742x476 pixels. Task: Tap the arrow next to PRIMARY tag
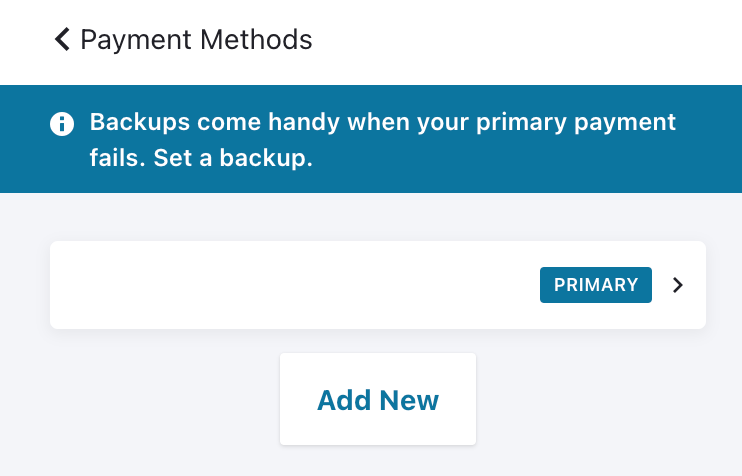click(678, 285)
